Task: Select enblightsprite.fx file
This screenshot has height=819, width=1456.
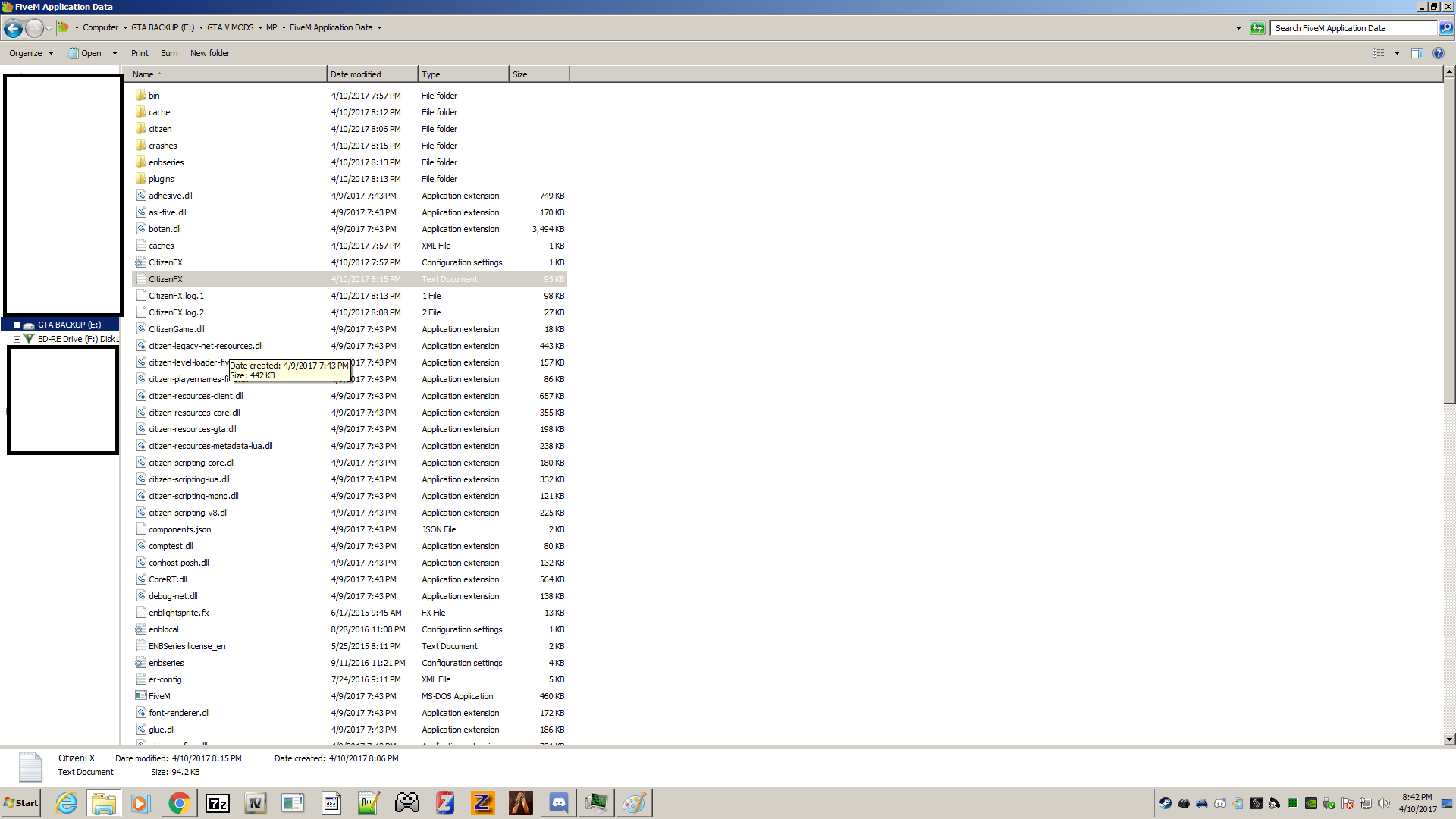Action: click(x=178, y=613)
